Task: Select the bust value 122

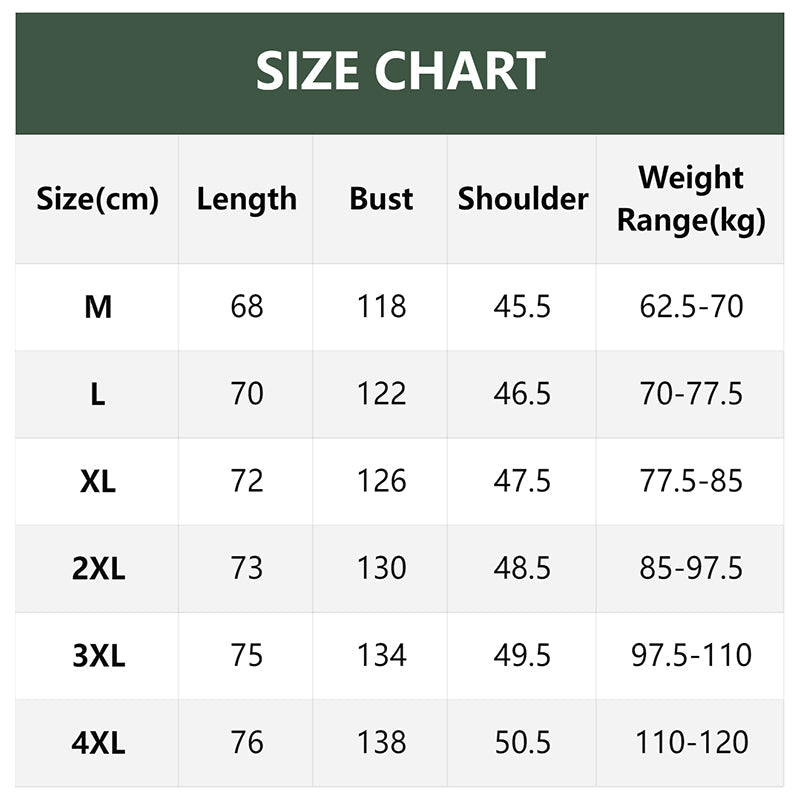Action: [381, 394]
